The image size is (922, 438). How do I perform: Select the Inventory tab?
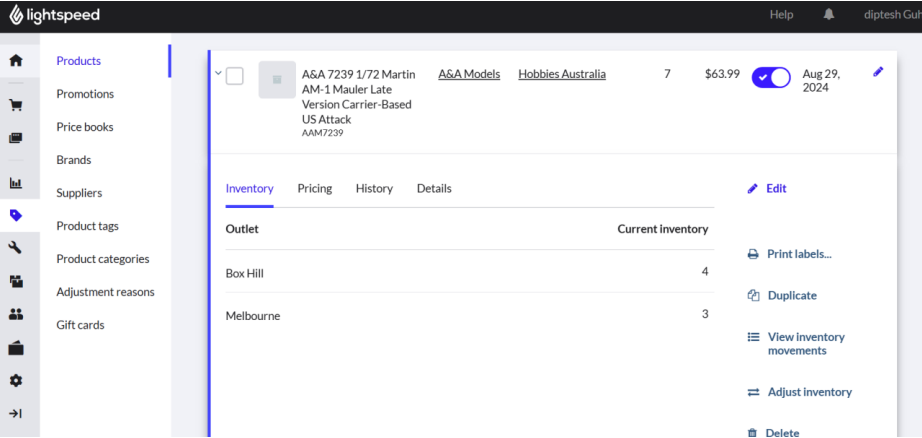pos(249,189)
